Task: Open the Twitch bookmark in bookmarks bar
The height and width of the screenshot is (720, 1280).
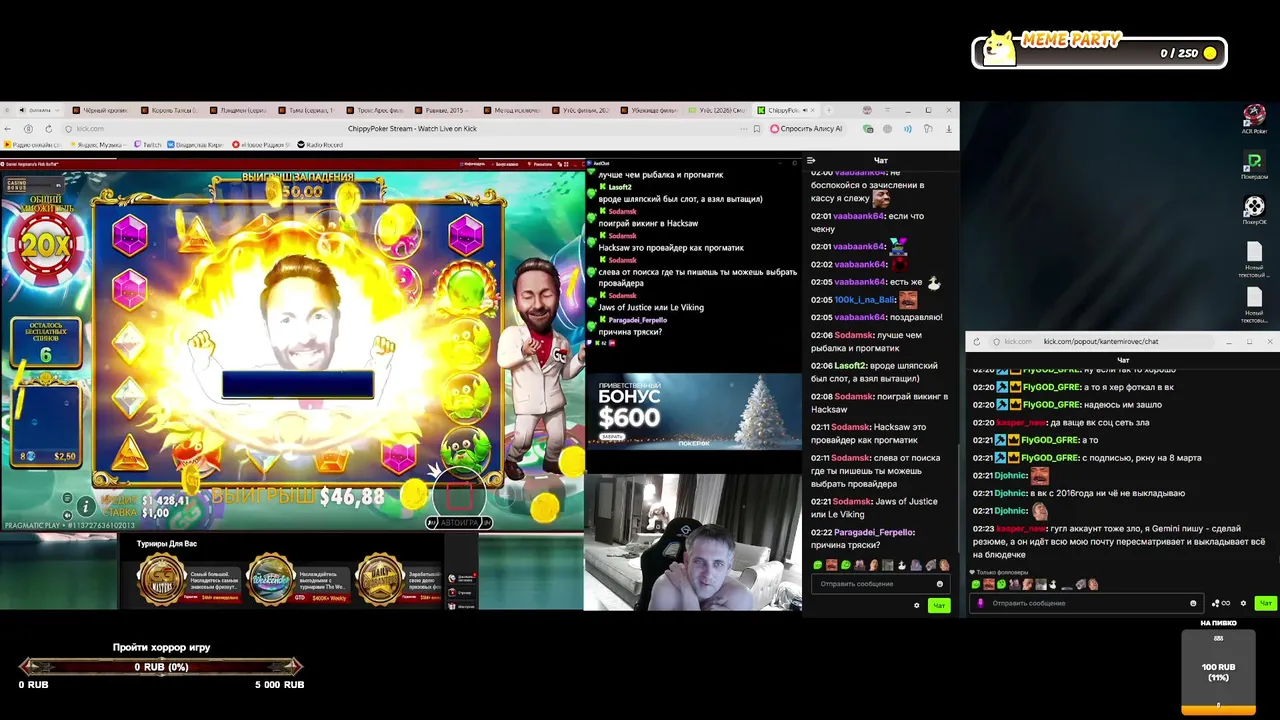Action: click(x=148, y=145)
